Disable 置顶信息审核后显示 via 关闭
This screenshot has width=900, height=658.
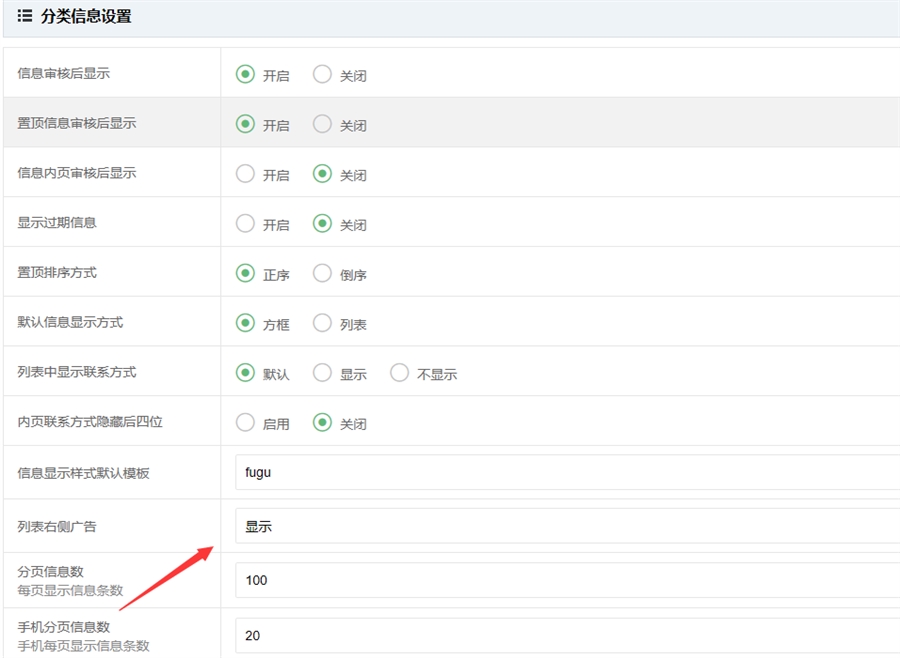click(322, 124)
